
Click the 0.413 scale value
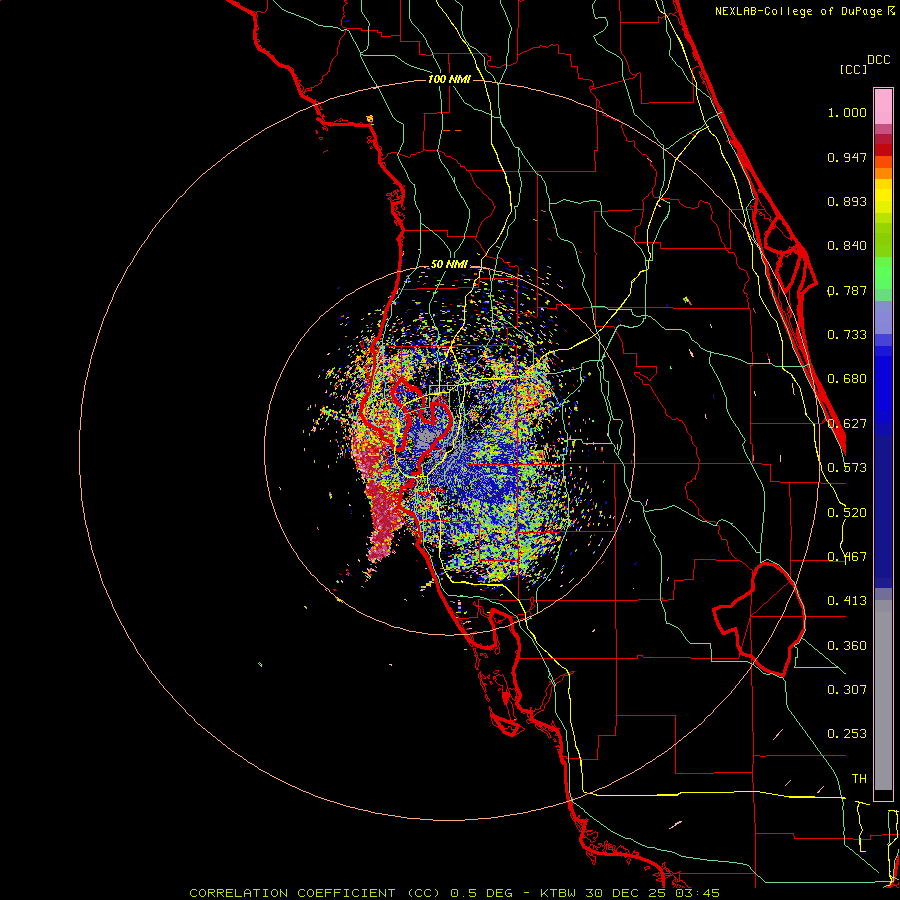point(847,601)
